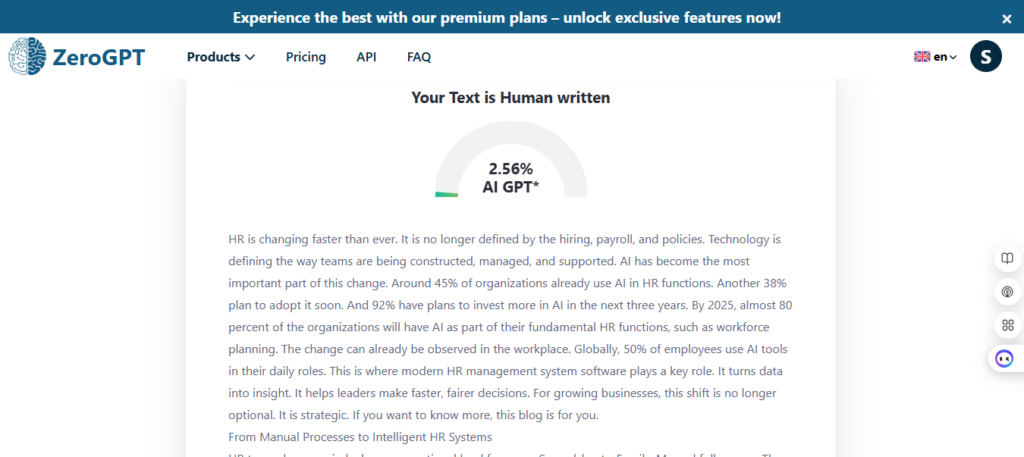Navigate to the FAQ page

tap(419, 57)
